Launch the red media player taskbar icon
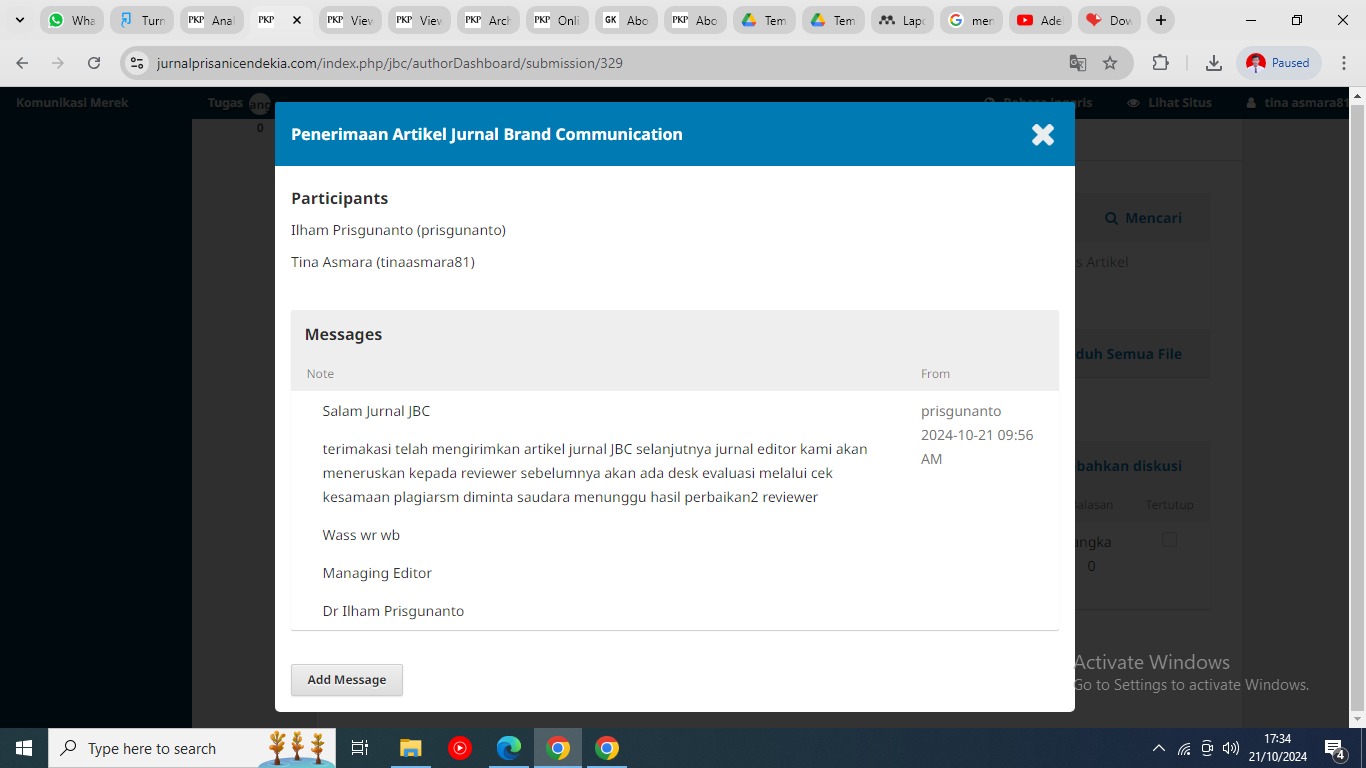The height and width of the screenshot is (768, 1366). pyautogui.click(x=460, y=748)
